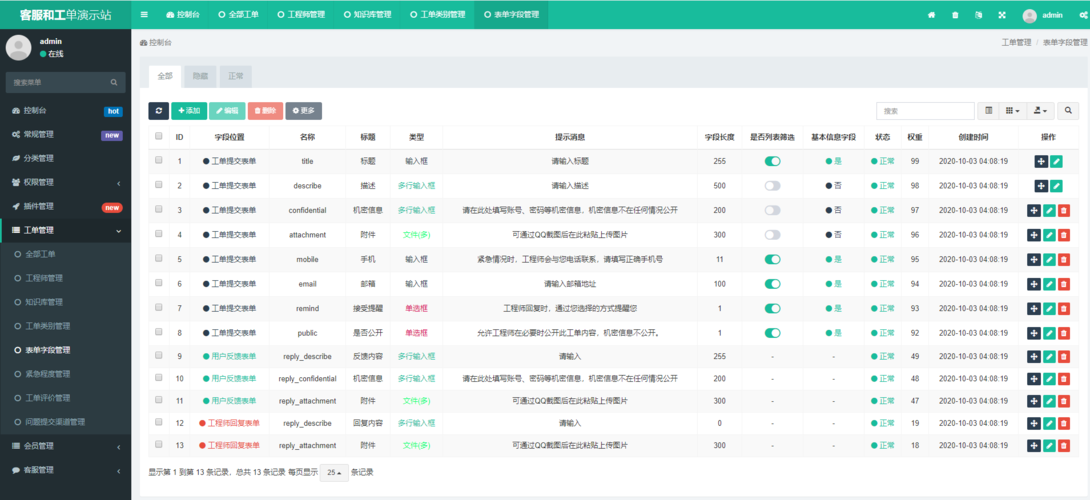Check the checkbox for row ID 13
Screen dimensions: 1090x500
pyautogui.click(x=158, y=444)
